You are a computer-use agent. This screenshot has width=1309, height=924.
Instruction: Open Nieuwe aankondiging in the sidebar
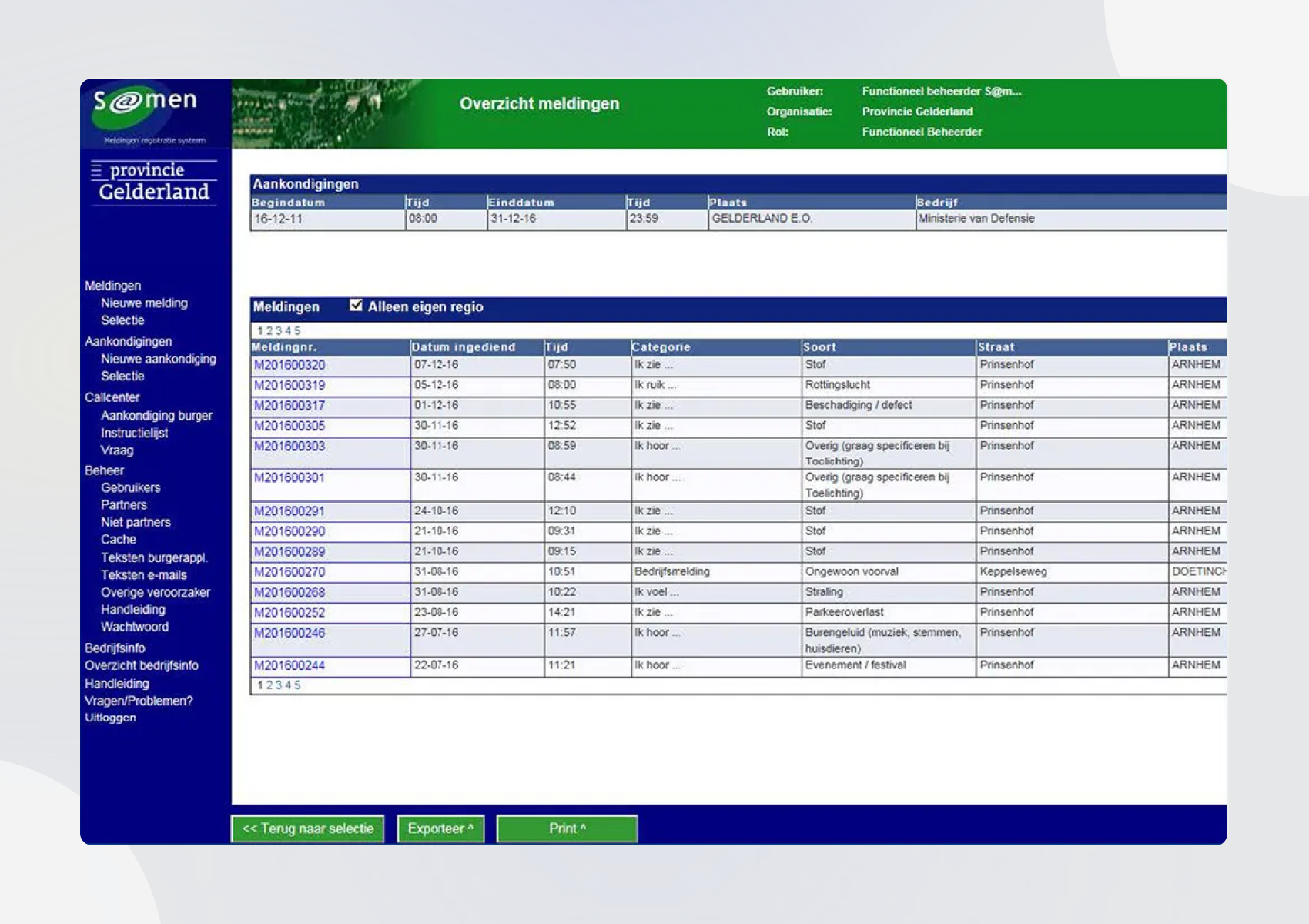pos(158,359)
